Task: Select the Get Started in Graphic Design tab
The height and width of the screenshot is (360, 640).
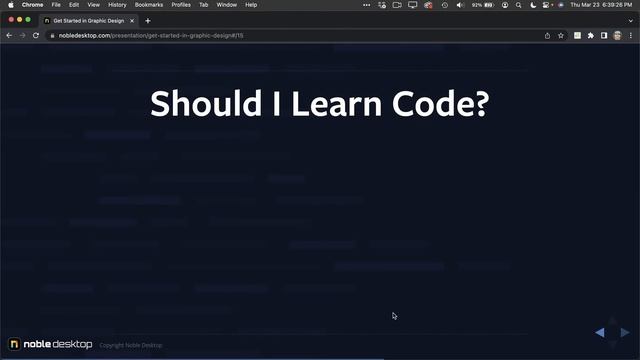Action: click(89, 20)
